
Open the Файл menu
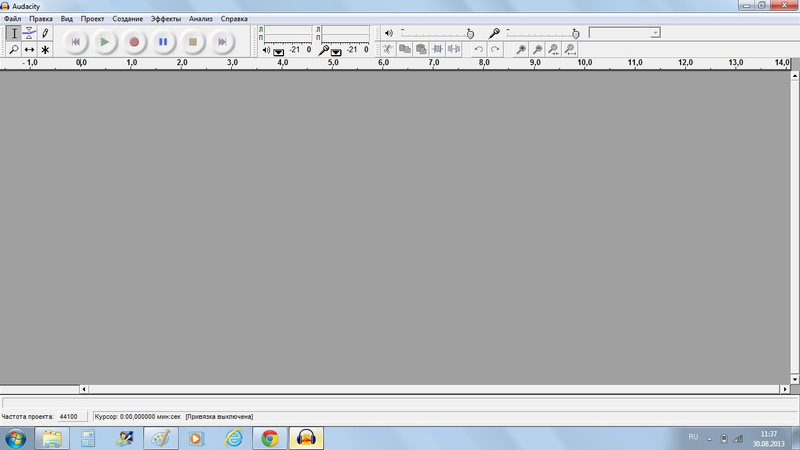[x=13, y=19]
